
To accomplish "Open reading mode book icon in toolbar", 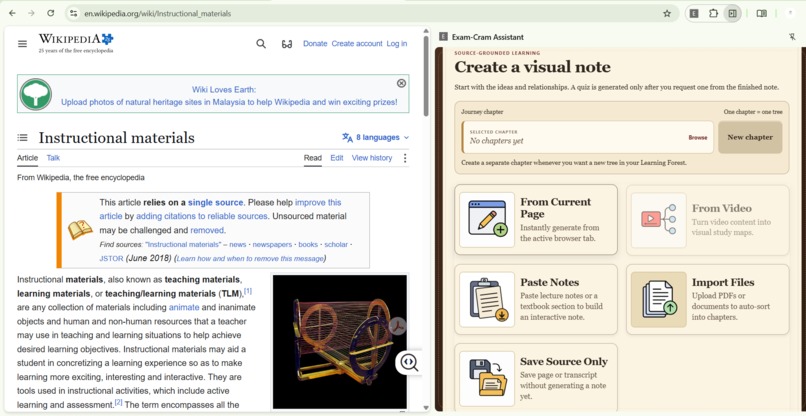I will point(761,13).
